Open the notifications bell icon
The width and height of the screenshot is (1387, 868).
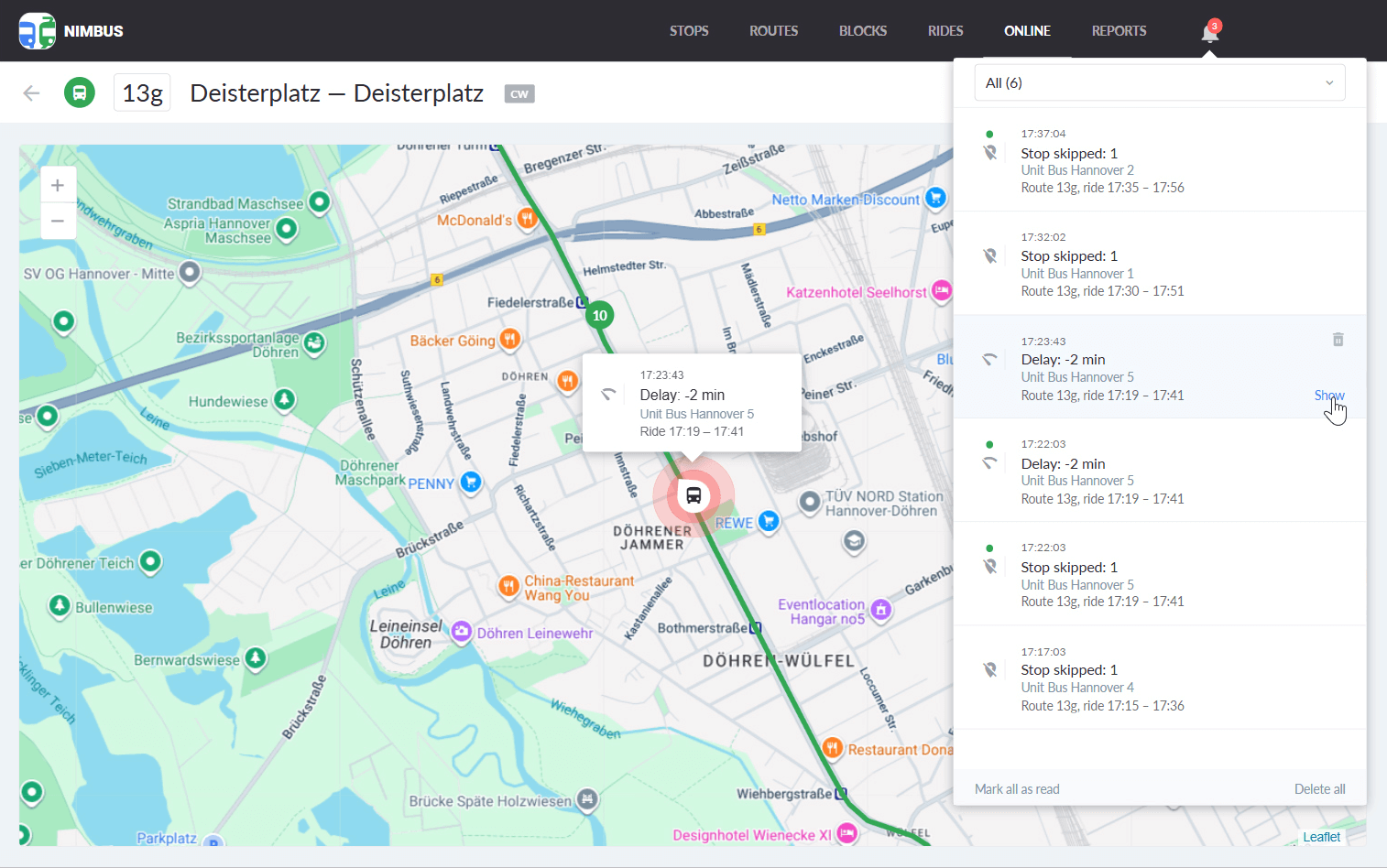click(1209, 30)
